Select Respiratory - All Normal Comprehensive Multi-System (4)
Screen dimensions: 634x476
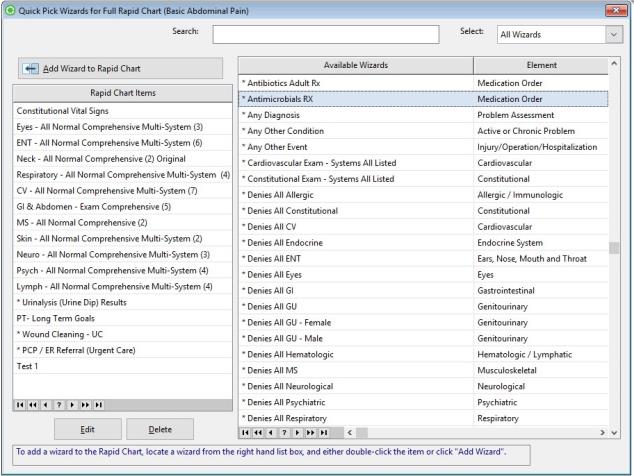point(123,175)
